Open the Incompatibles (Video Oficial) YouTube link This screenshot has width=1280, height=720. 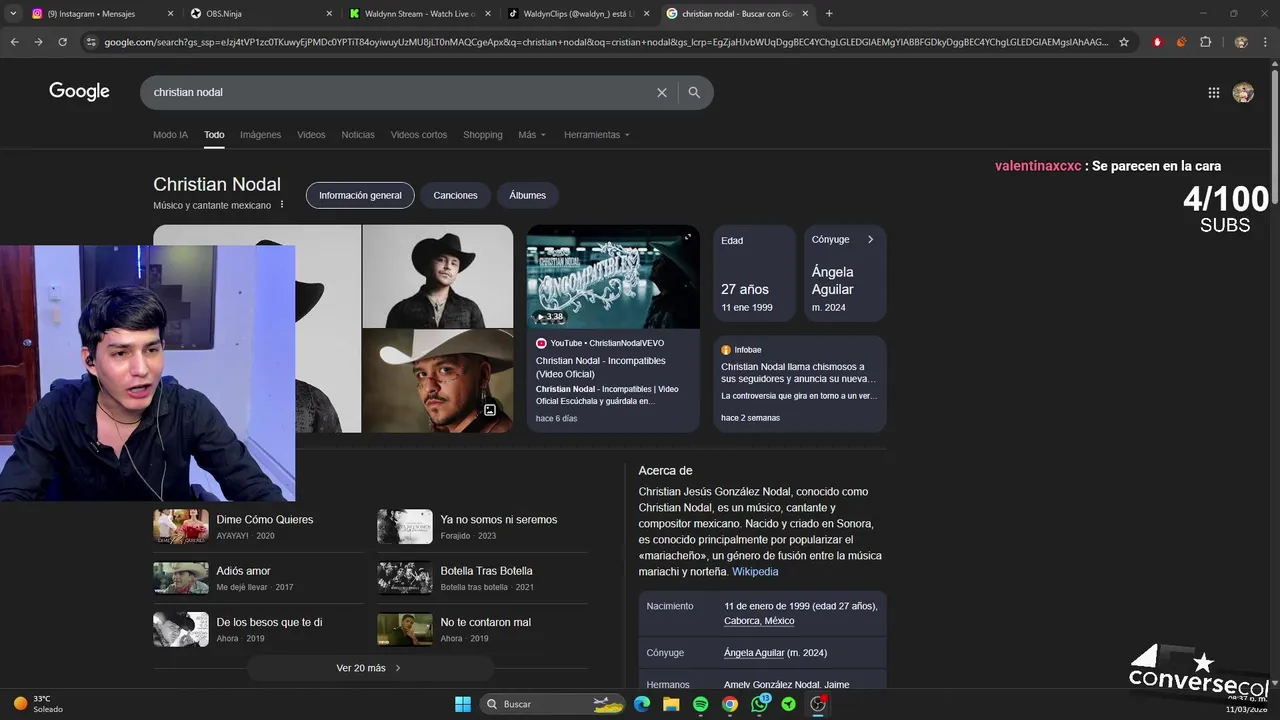pos(600,367)
